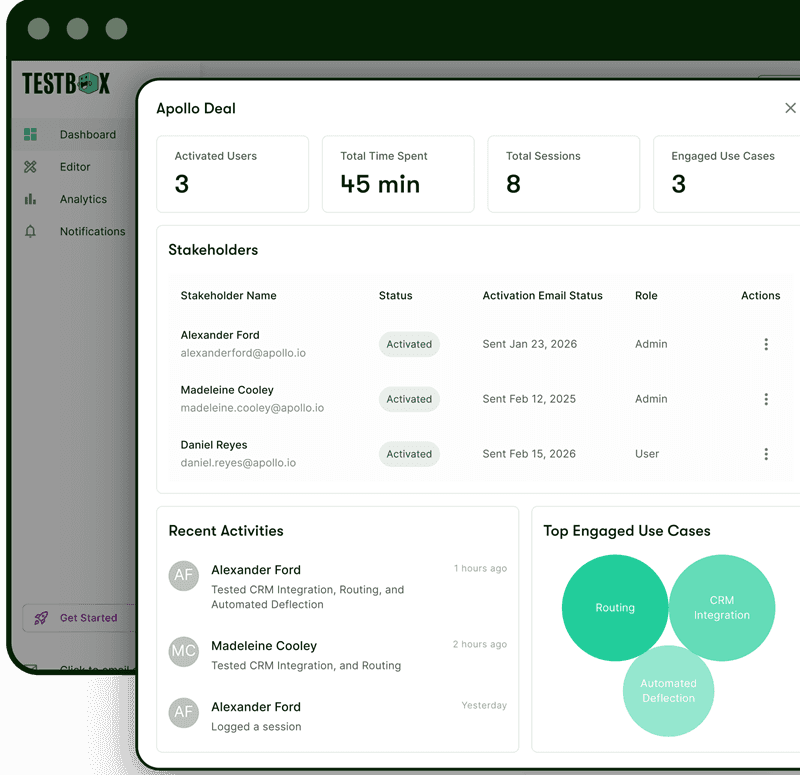This screenshot has width=800, height=775.
Task: Click the CRM Integration bubble
Action: [x=722, y=608]
